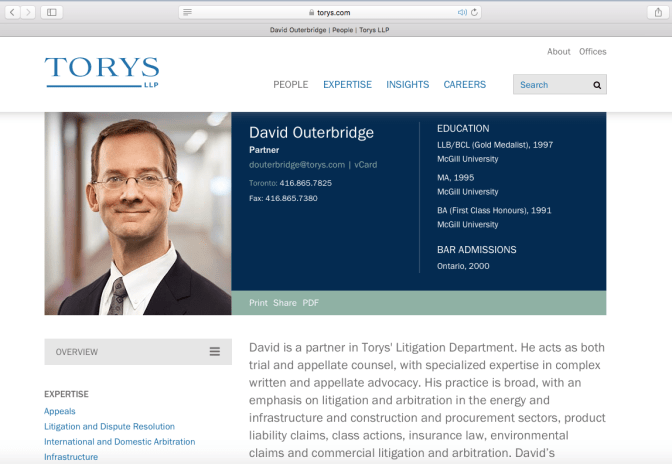Mute the tab audio speaker icon
This screenshot has width=672, height=464.
click(x=462, y=12)
